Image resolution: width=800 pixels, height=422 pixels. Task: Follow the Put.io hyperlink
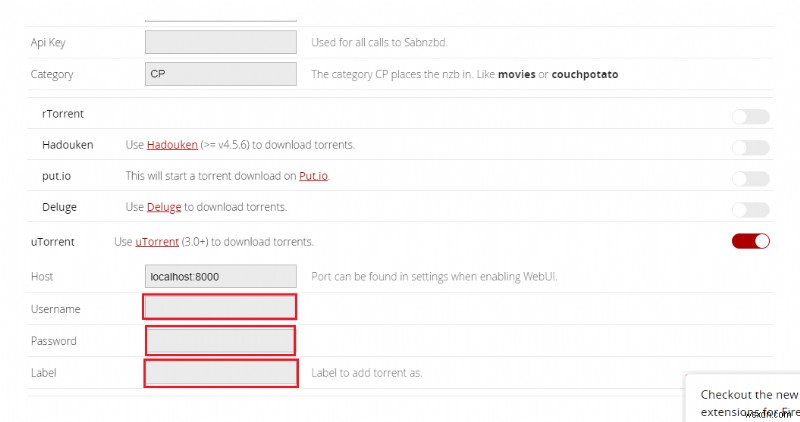coord(313,176)
